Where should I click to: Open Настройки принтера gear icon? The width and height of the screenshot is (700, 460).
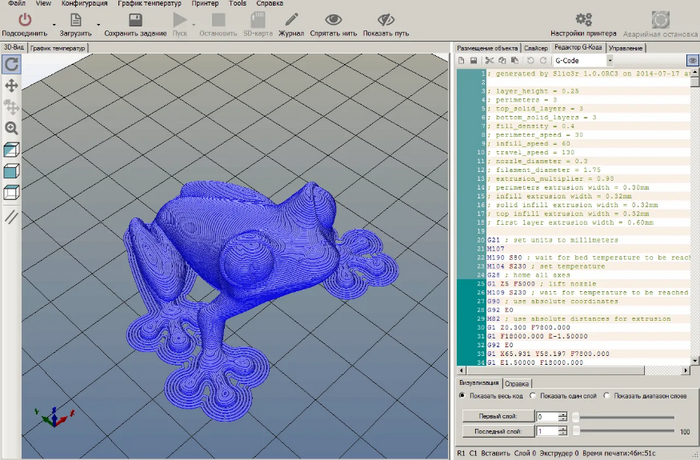pyautogui.click(x=582, y=19)
